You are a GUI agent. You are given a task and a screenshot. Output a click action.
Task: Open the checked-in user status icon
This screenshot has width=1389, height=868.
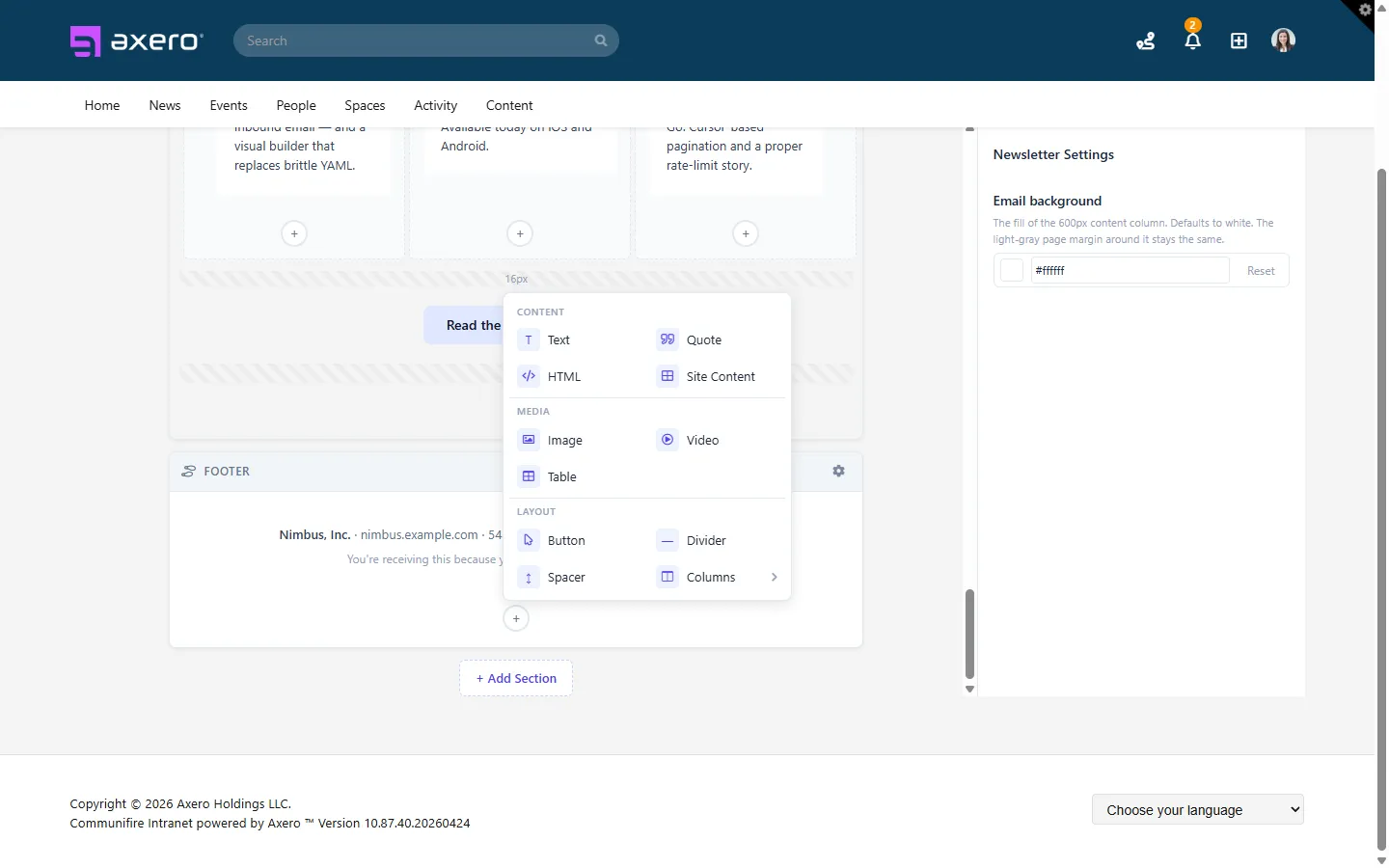click(1146, 41)
